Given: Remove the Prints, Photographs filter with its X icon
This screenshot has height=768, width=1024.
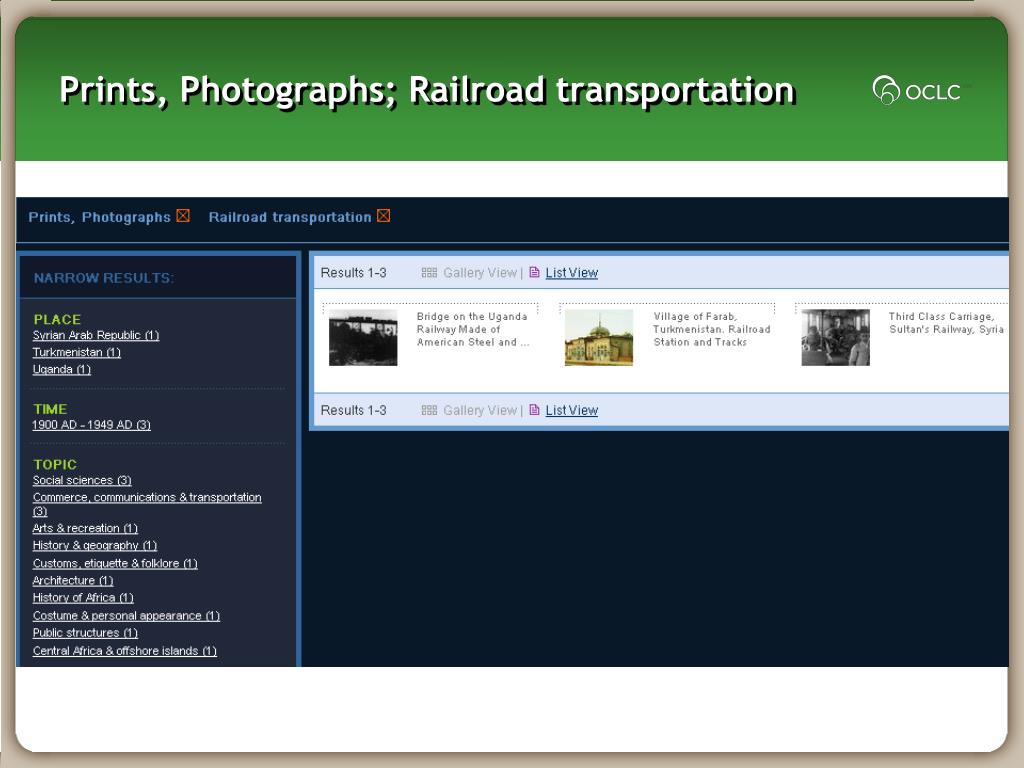Looking at the screenshot, I should tap(183, 216).
